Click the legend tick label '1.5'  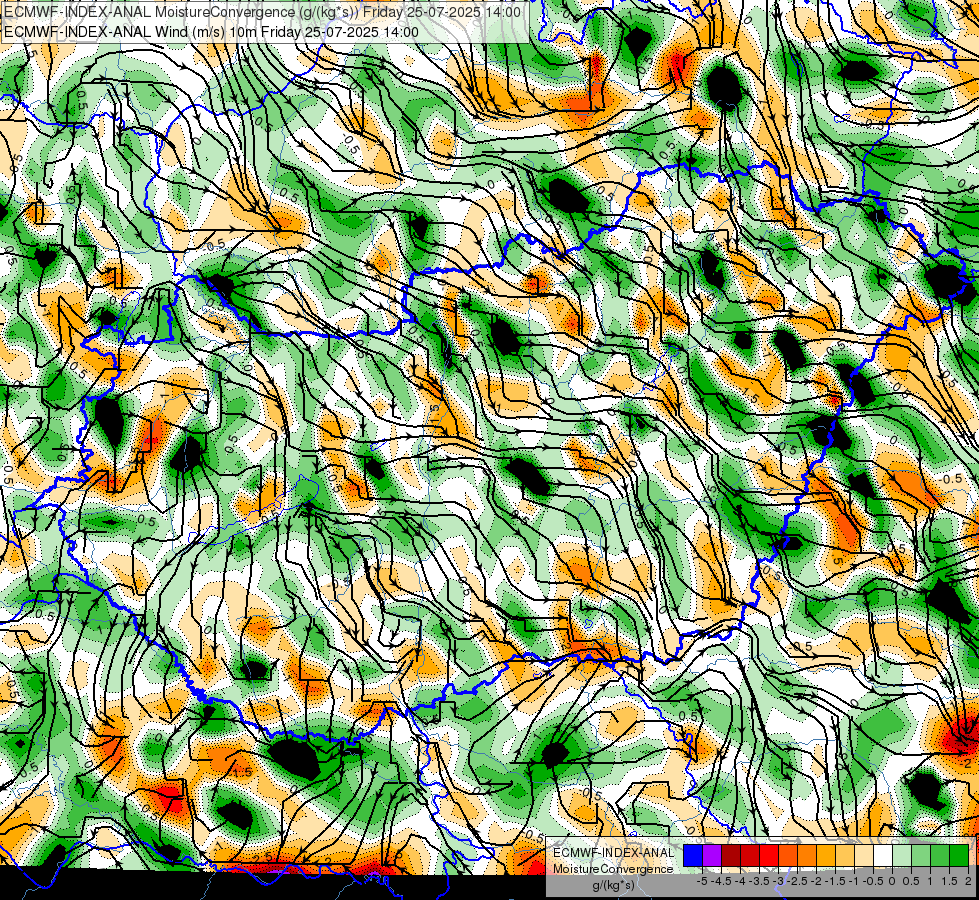(948, 881)
